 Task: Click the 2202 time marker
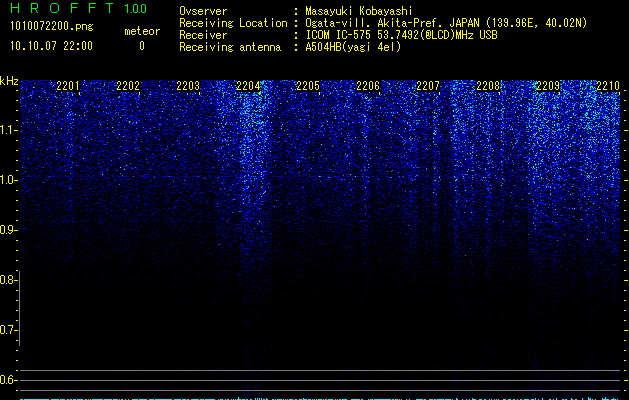pos(128,86)
